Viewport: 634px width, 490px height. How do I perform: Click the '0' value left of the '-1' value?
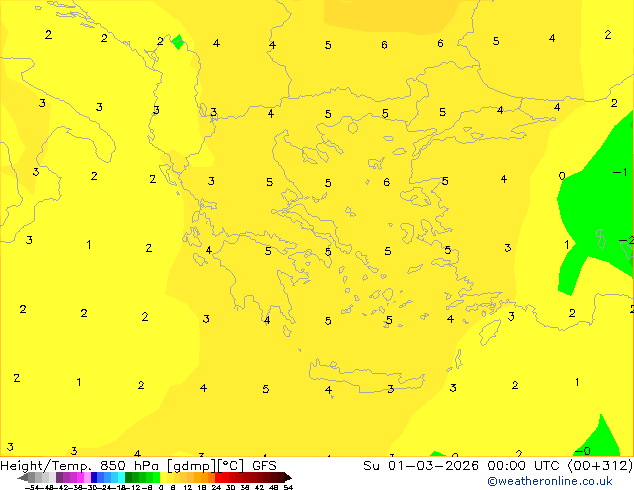562,175
